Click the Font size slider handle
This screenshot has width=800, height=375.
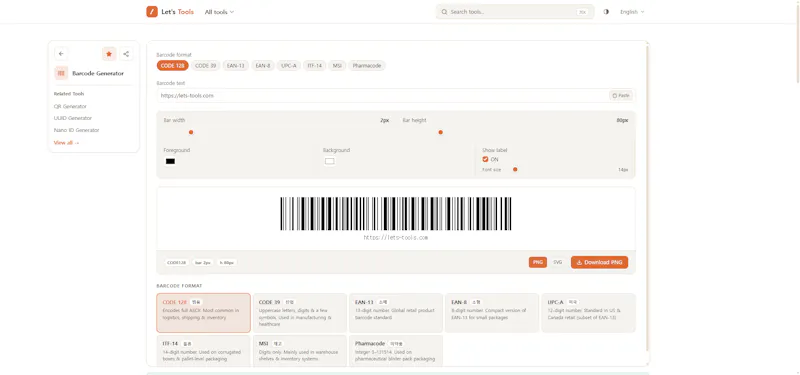(x=515, y=169)
